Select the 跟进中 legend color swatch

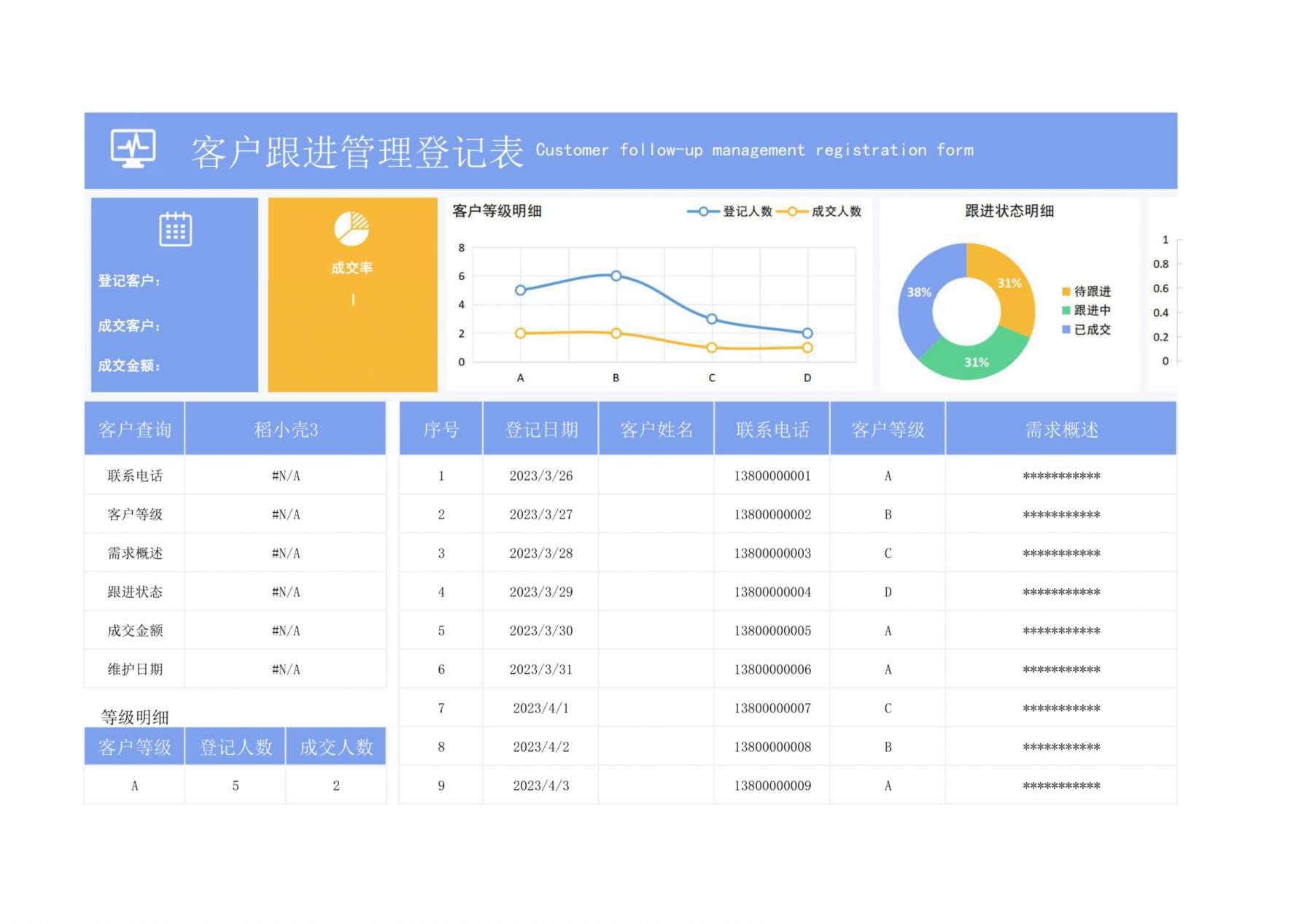coord(1066,310)
